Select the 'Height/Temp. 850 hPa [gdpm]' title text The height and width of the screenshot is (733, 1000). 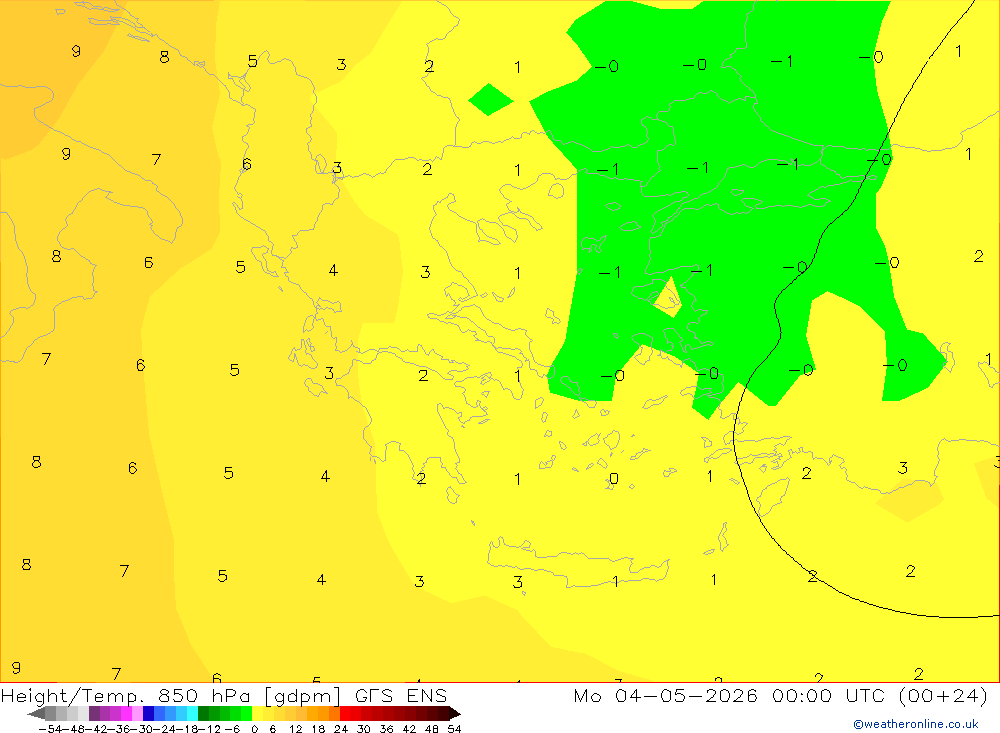click(171, 695)
